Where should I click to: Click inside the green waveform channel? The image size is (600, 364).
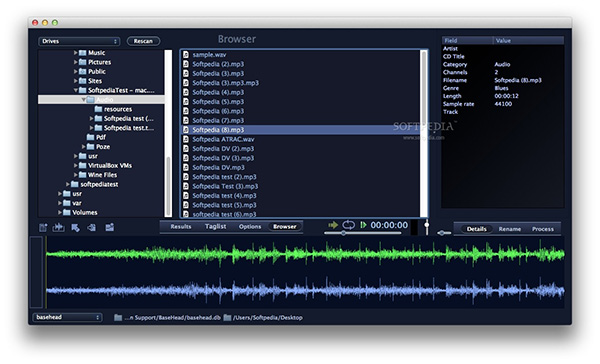[x=305, y=254]
